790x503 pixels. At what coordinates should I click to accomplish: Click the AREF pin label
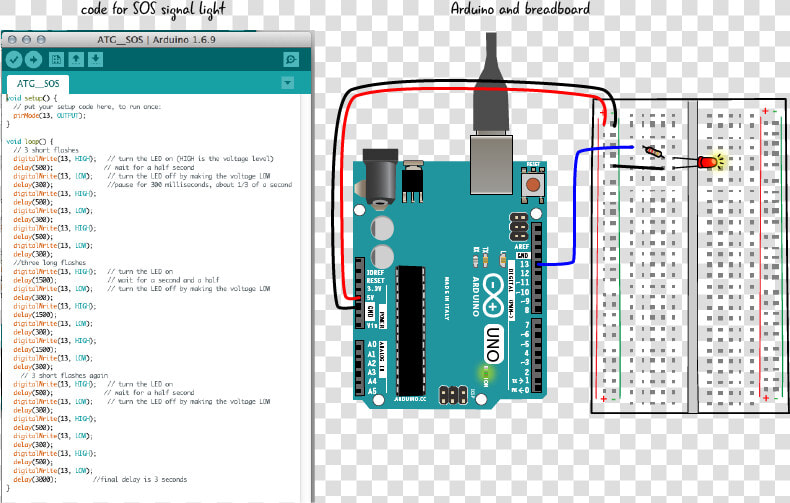click(521, 246)
